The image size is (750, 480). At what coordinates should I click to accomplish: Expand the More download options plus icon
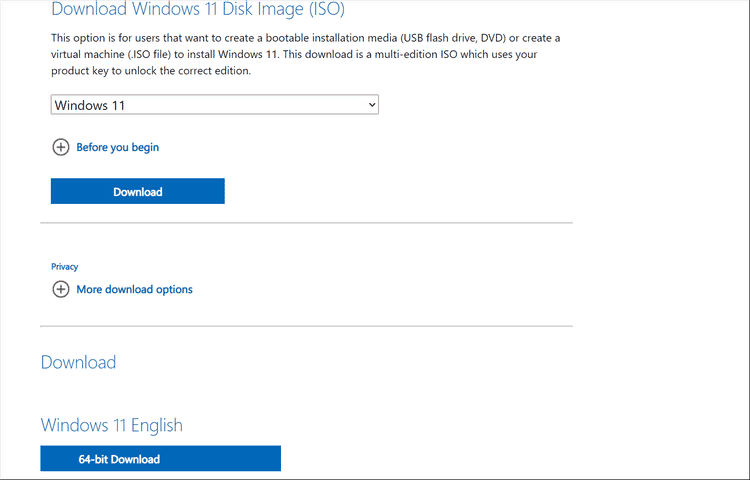61,289
